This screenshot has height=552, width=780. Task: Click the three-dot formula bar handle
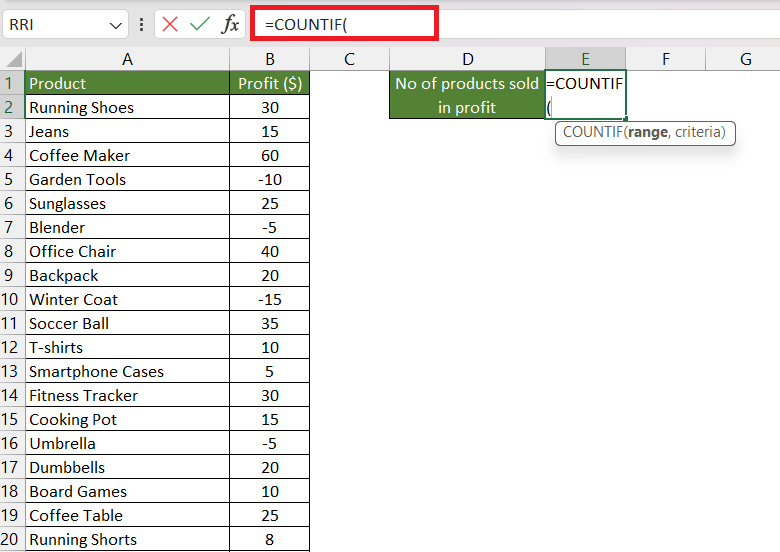click(142, 24)
